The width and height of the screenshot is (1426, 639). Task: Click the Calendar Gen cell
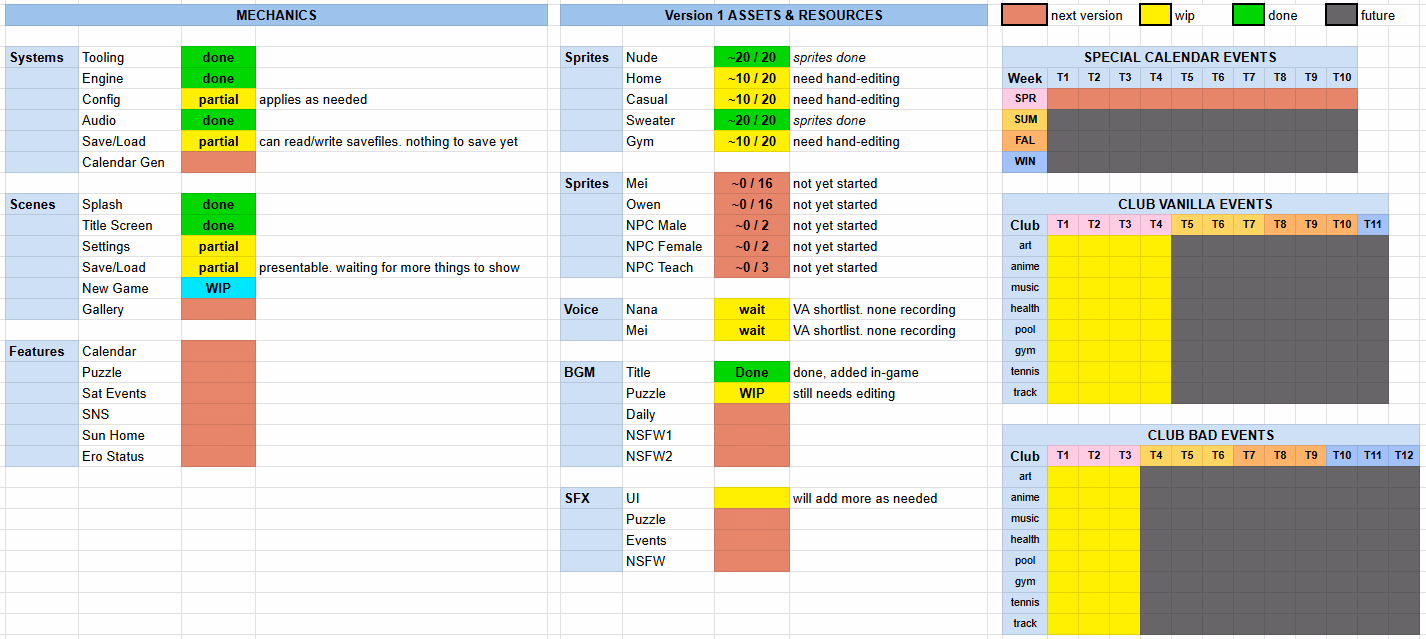coord(123,162)
